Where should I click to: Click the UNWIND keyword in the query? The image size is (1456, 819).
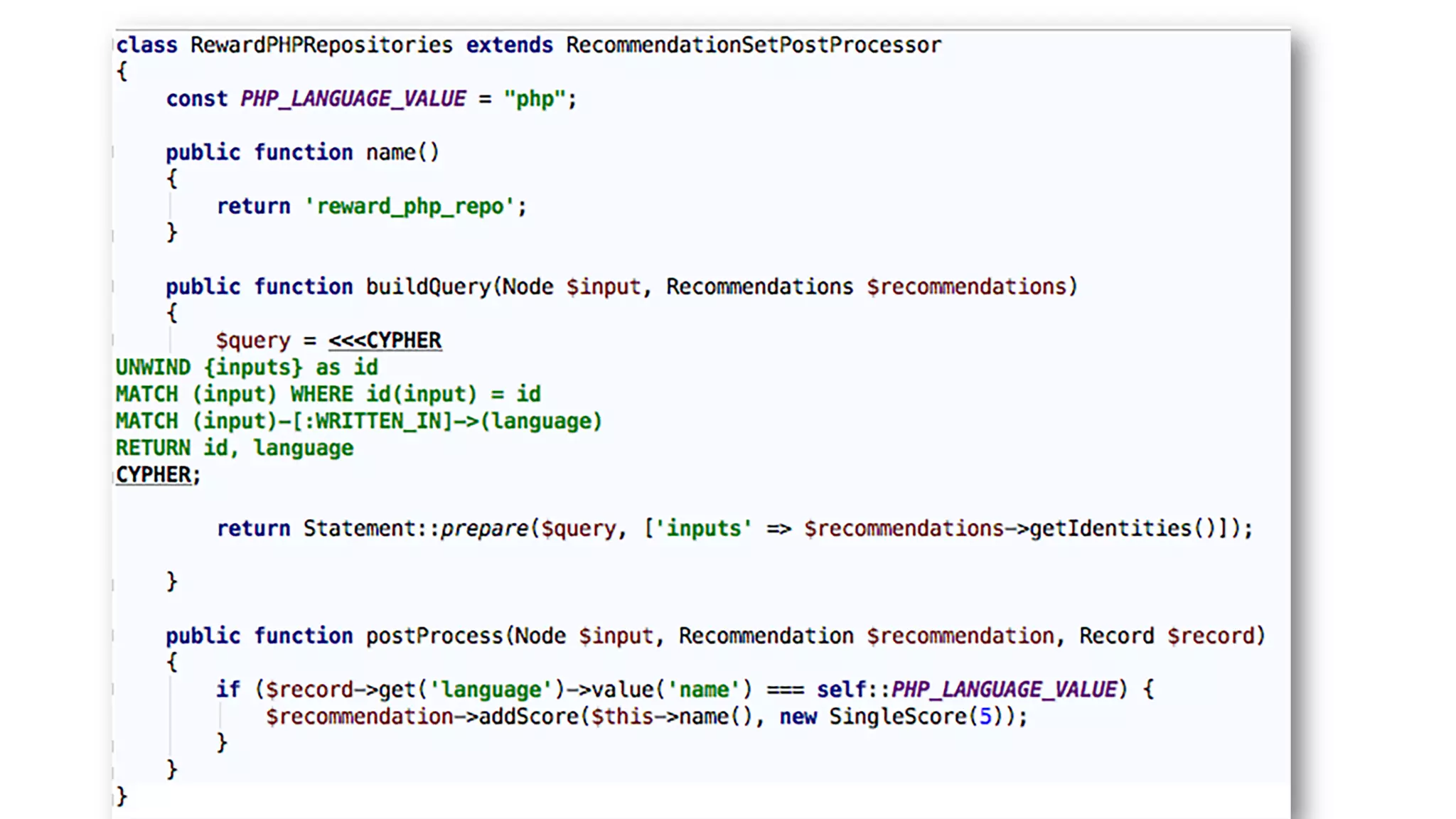[x=153, y=368]
